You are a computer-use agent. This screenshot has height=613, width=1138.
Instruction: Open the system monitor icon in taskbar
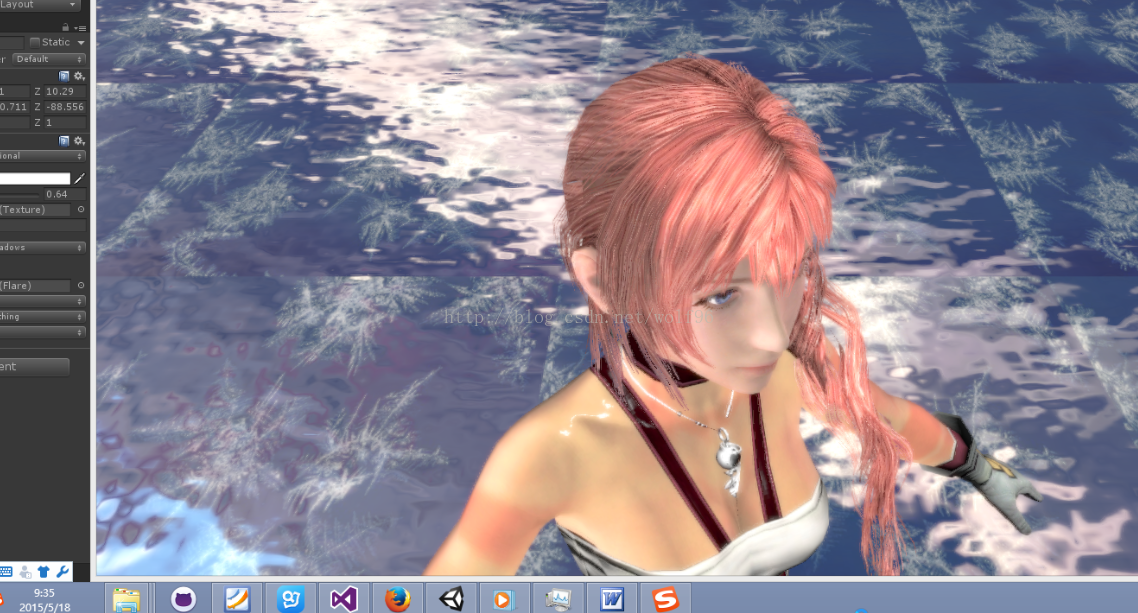point(557,599)
